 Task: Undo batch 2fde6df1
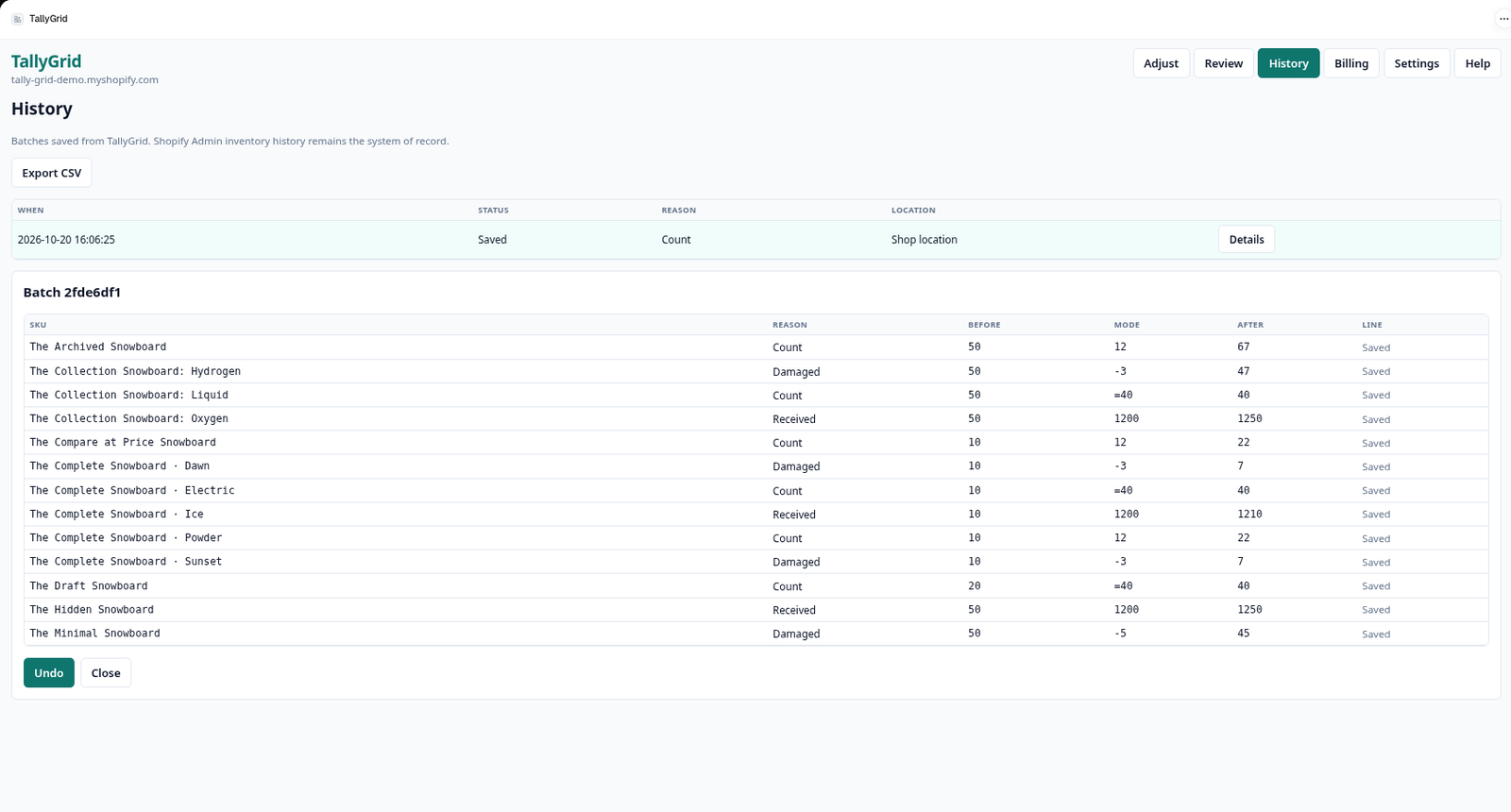click(49, 673)
